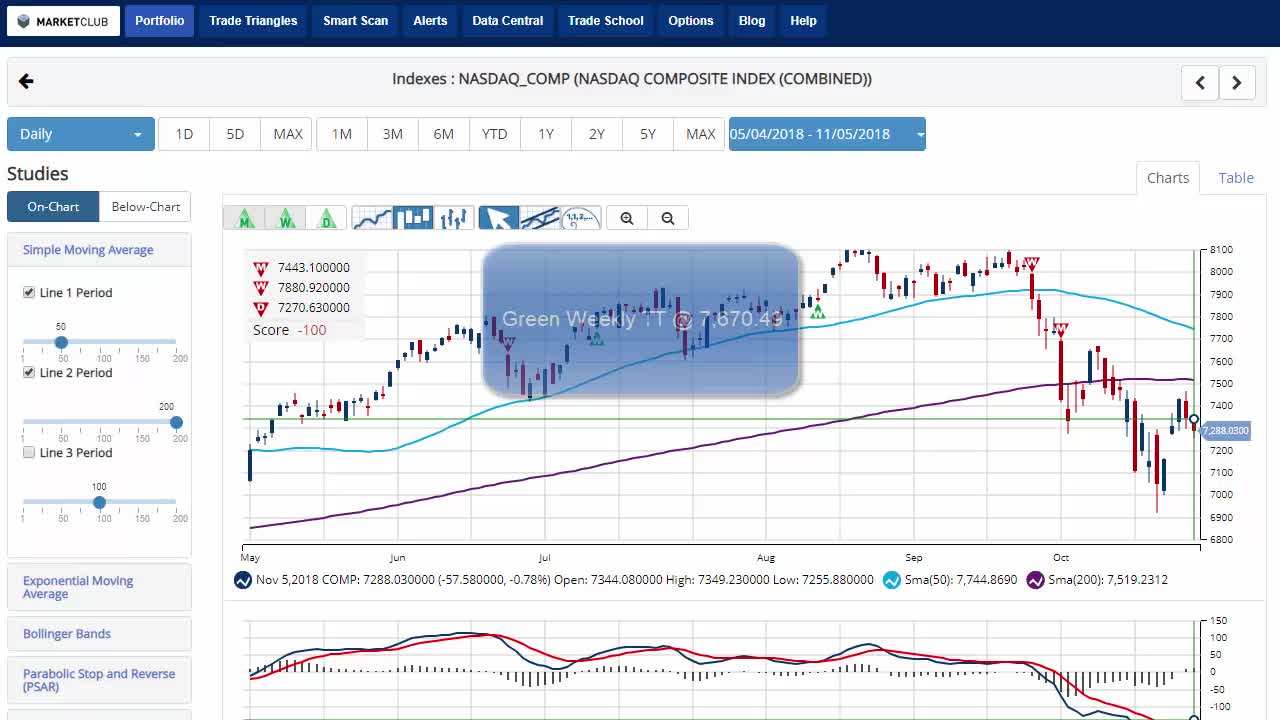This screenshot has height=720, width=1280.
Task: Uncheck Line 1 Period checkbox
Action: [x=29, y=292]
